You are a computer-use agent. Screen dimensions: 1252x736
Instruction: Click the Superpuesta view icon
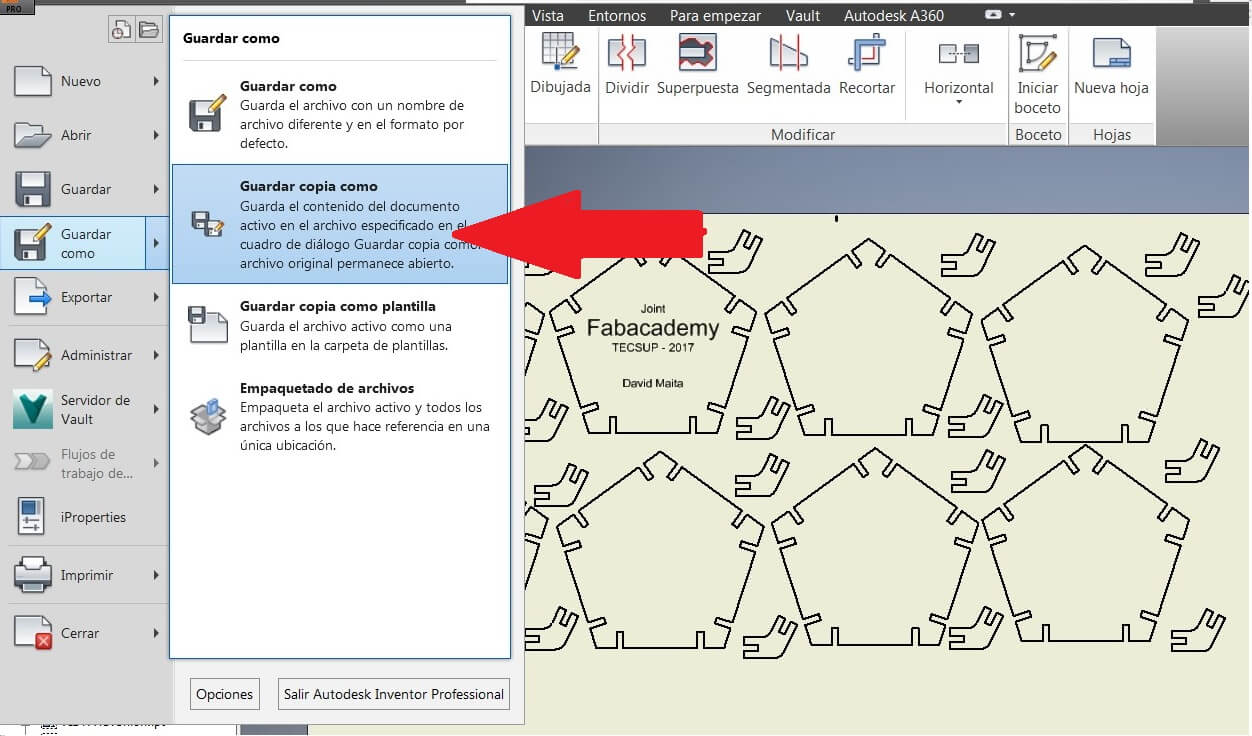click(x=697, y=52)
